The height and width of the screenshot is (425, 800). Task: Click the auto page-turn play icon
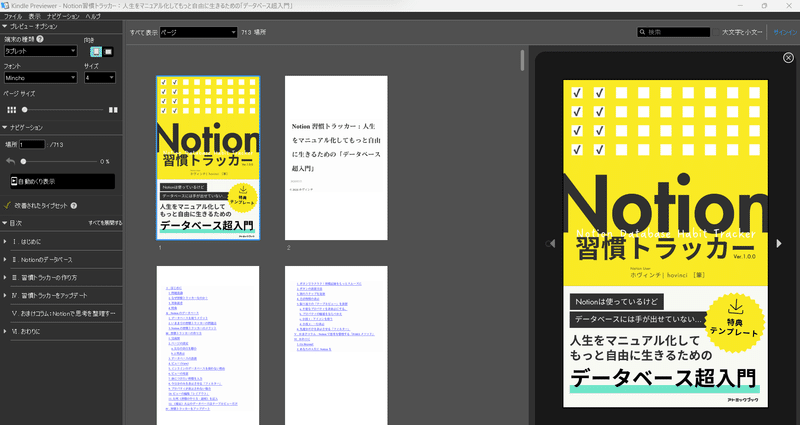14,181
